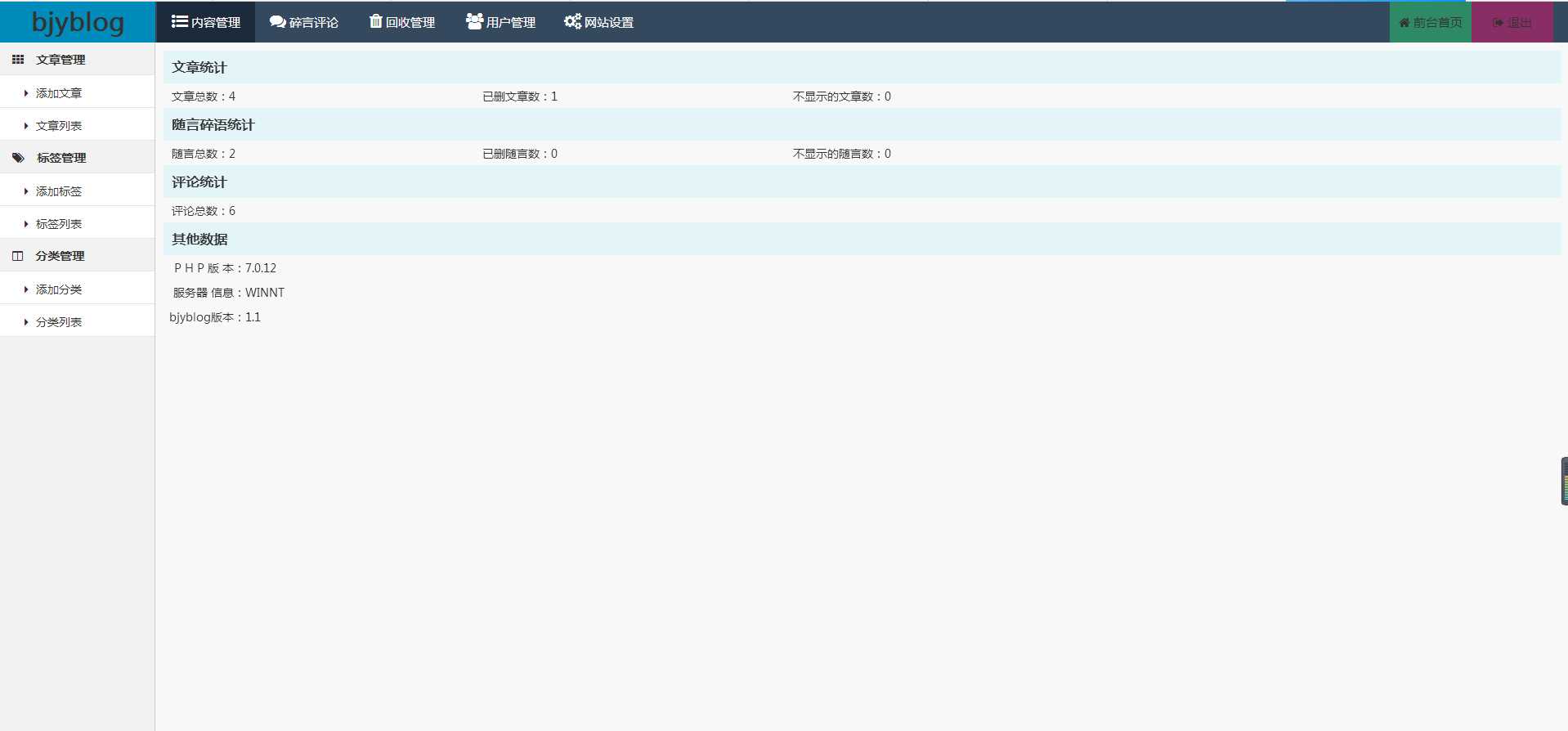
Task: Click the 随言总数：2 value
Action: [204, 154]
